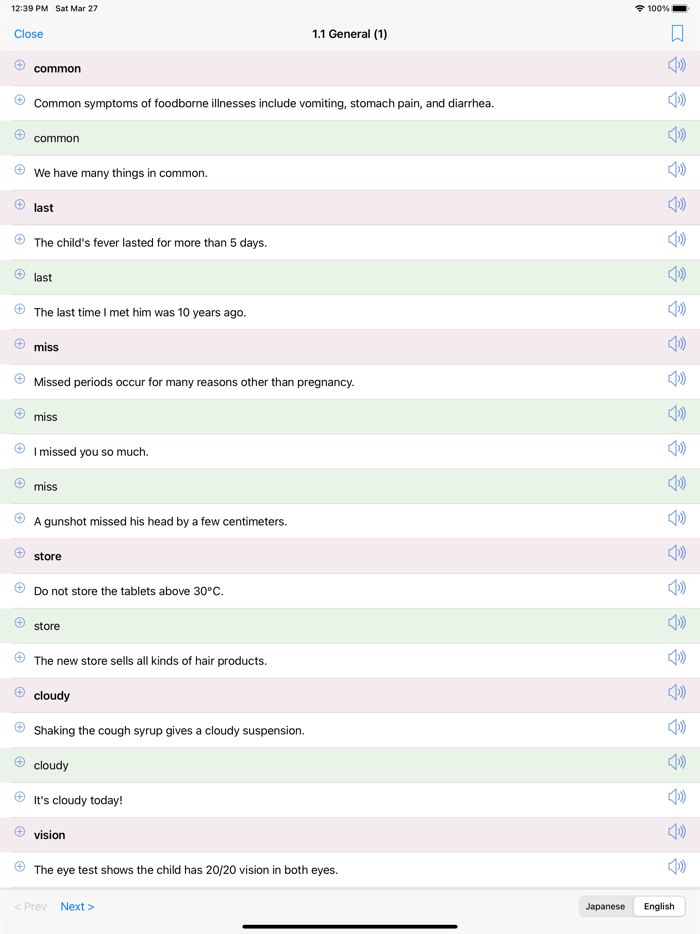Play audio for "It's cloudy today!"
Screen dimensions: 700x934
point(677,798)
